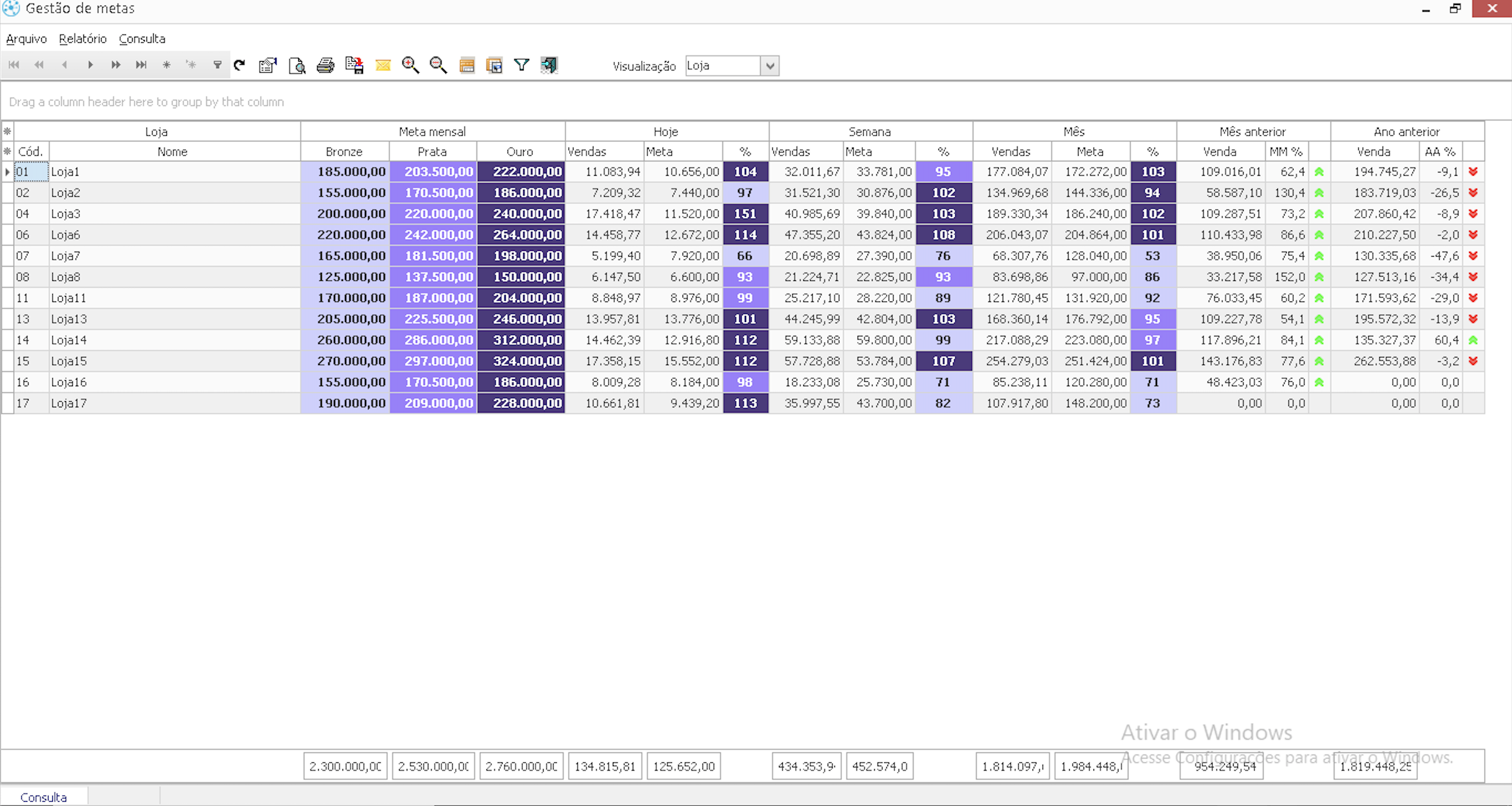Screen dimensions: 1512x806
Task: Click the printer icon
Action: (x=325, y=65)
